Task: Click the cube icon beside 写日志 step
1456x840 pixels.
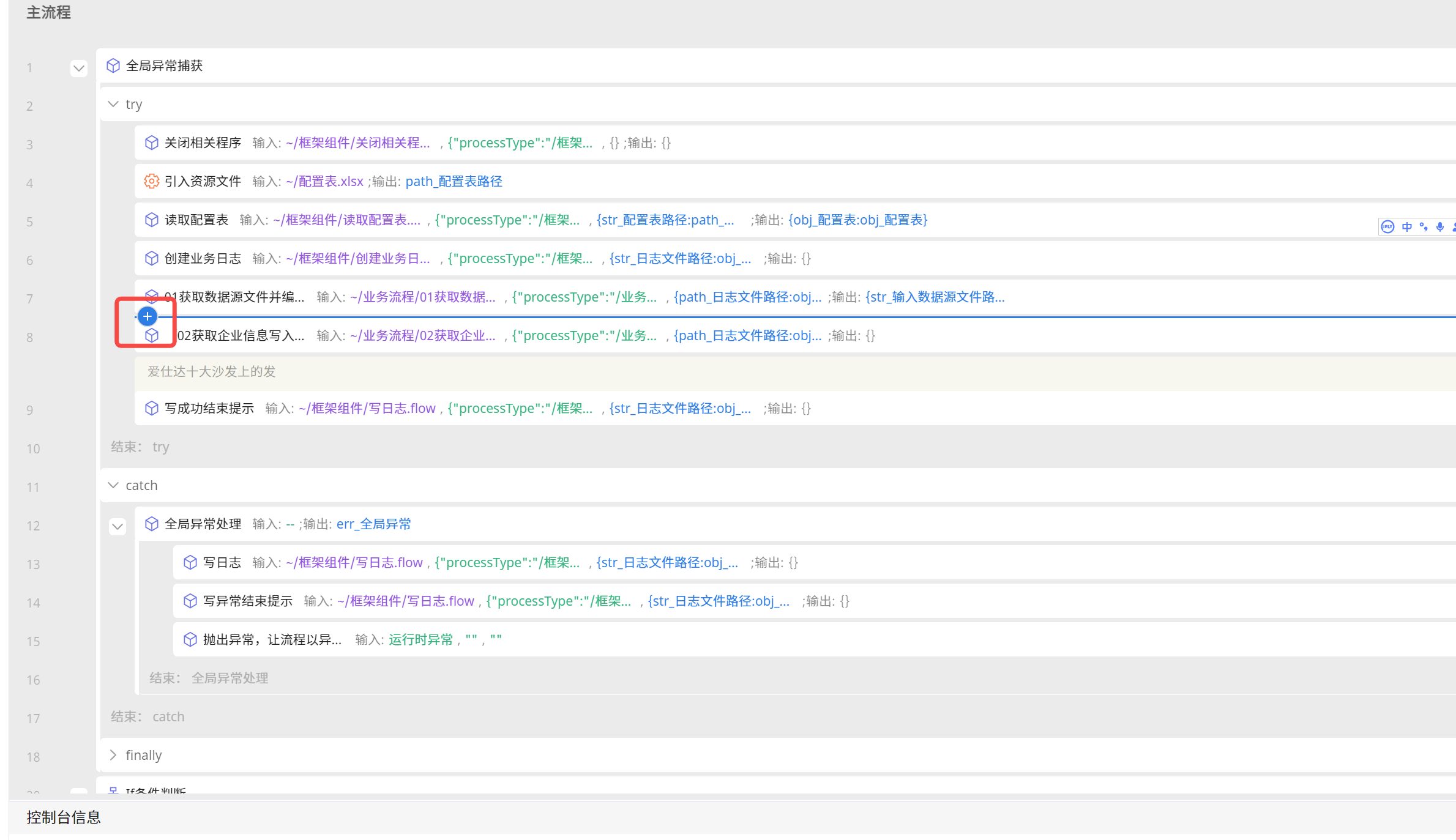Action: (190, 562)
